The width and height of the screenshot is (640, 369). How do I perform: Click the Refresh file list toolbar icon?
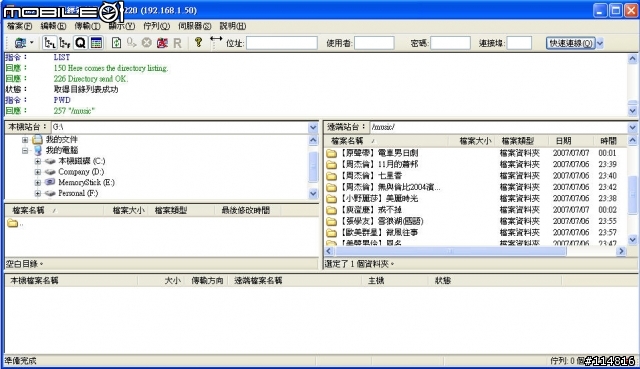116,43
